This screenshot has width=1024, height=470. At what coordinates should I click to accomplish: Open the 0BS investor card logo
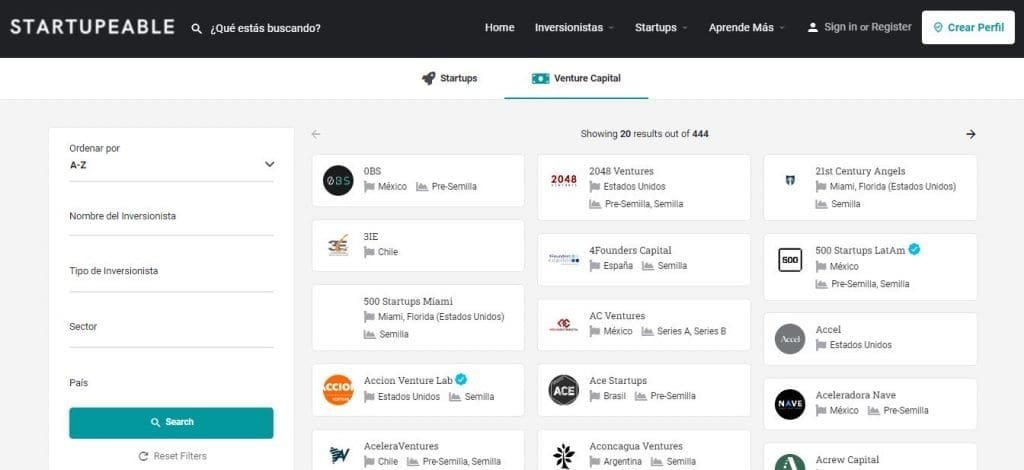(338, 180)
